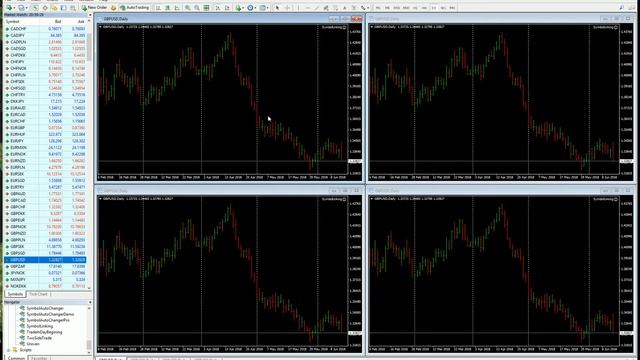Select the EURGBP symbol row
Viewport: 640px width, 360px height.
45,128
